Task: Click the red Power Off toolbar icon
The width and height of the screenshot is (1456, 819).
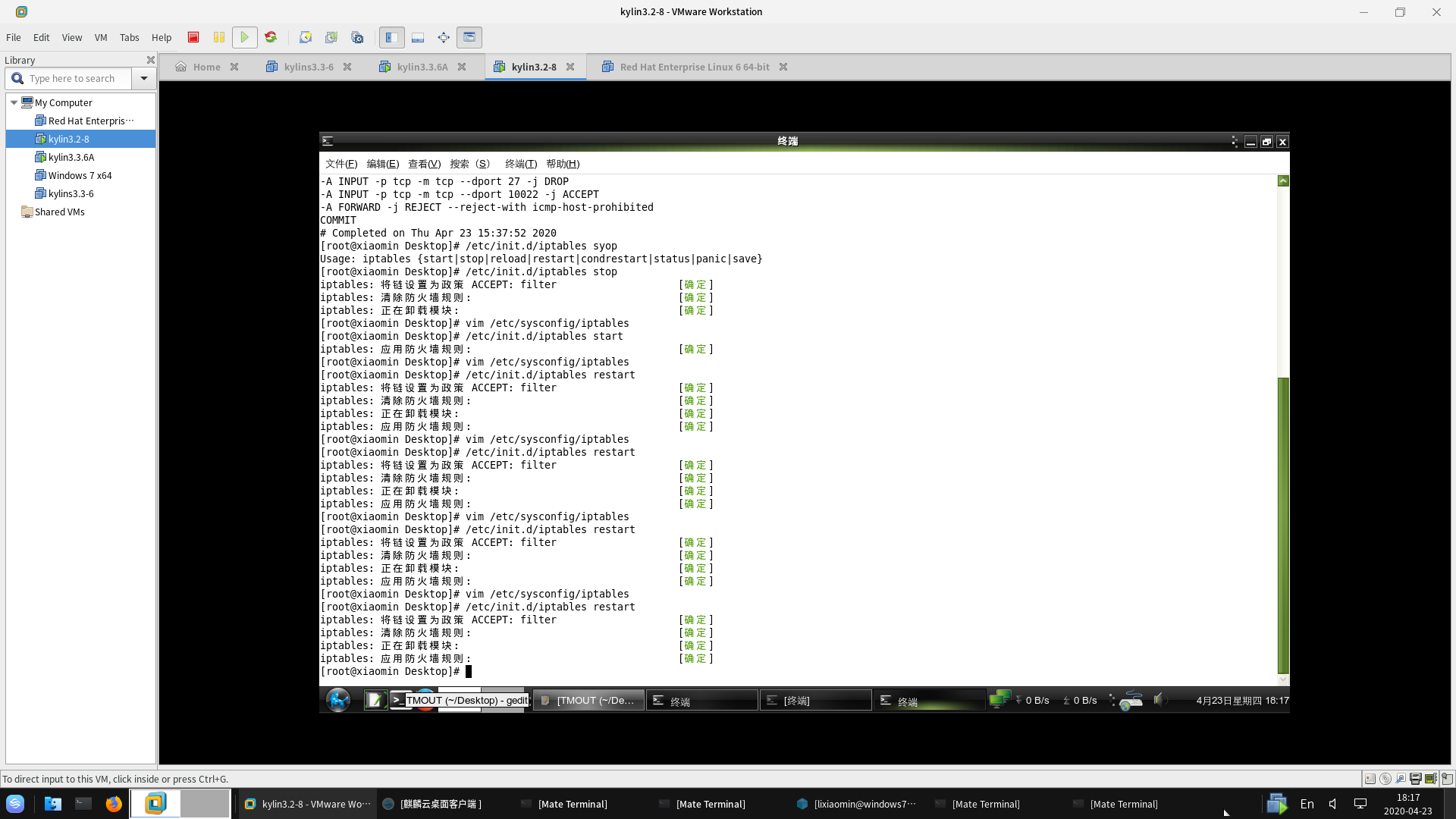Action: pyautogui.click(x=193, y=37)
